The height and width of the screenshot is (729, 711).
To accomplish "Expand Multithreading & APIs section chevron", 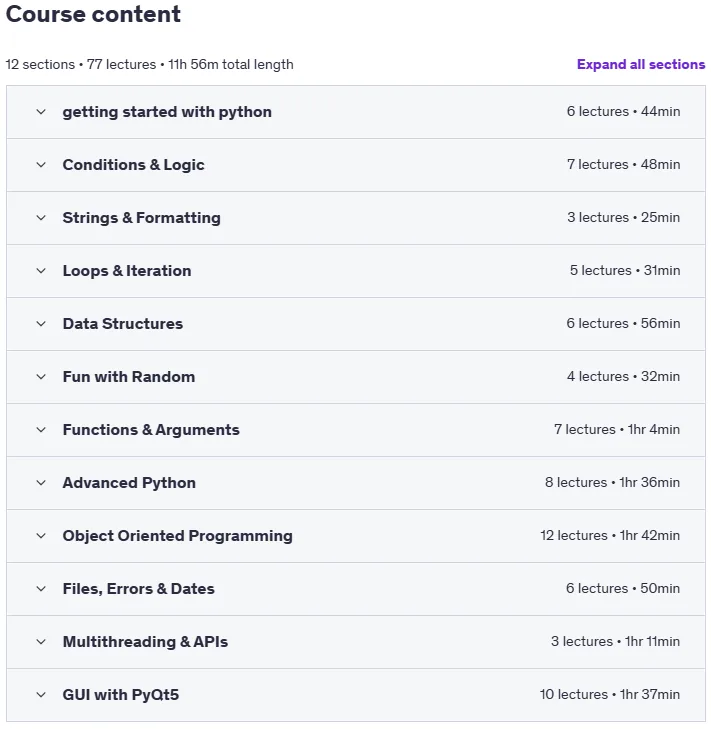I will 41,642.
